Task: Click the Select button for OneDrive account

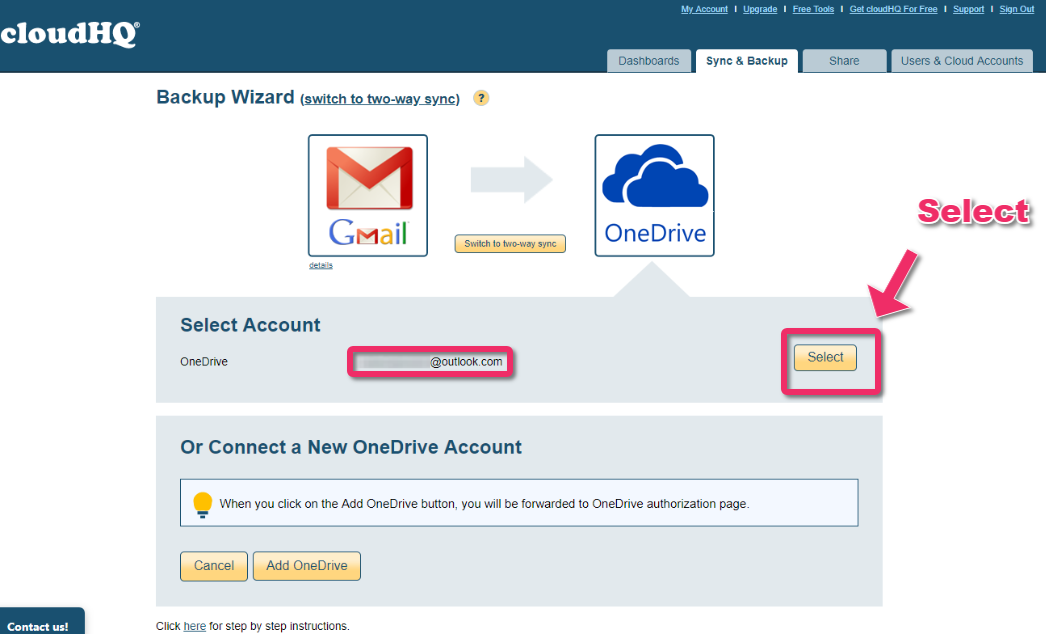Action: click(x=825, y=357)
